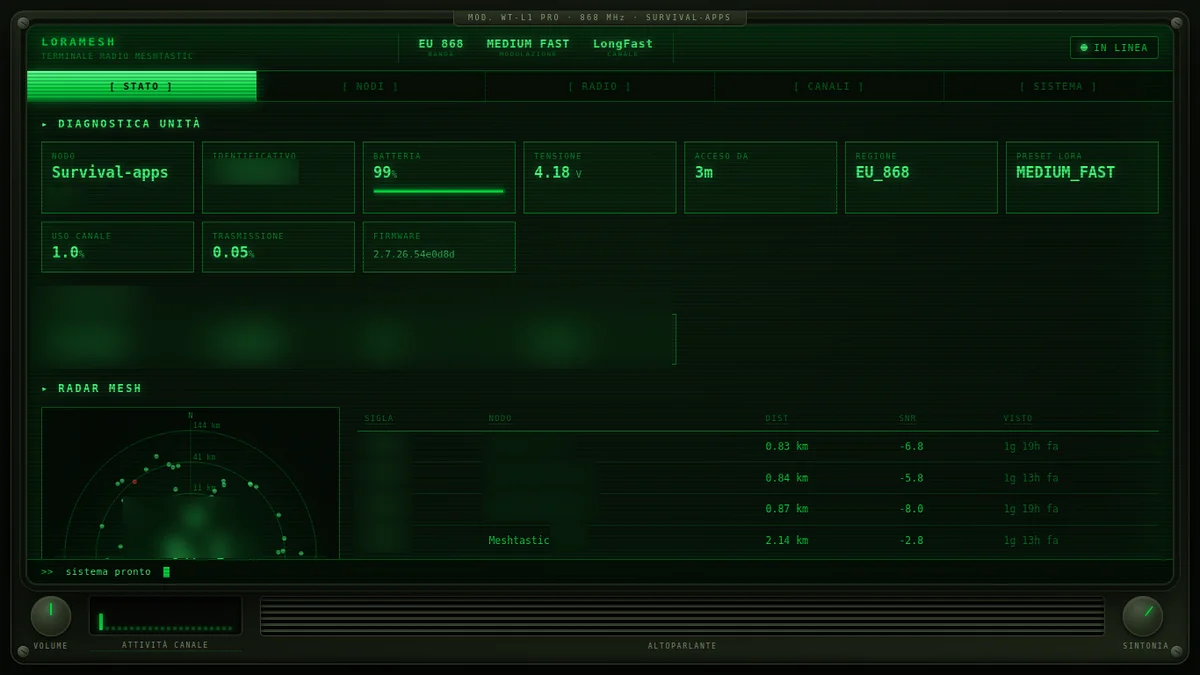Sort the table by NODO column

pyautogui.click(x=500, y=419)
